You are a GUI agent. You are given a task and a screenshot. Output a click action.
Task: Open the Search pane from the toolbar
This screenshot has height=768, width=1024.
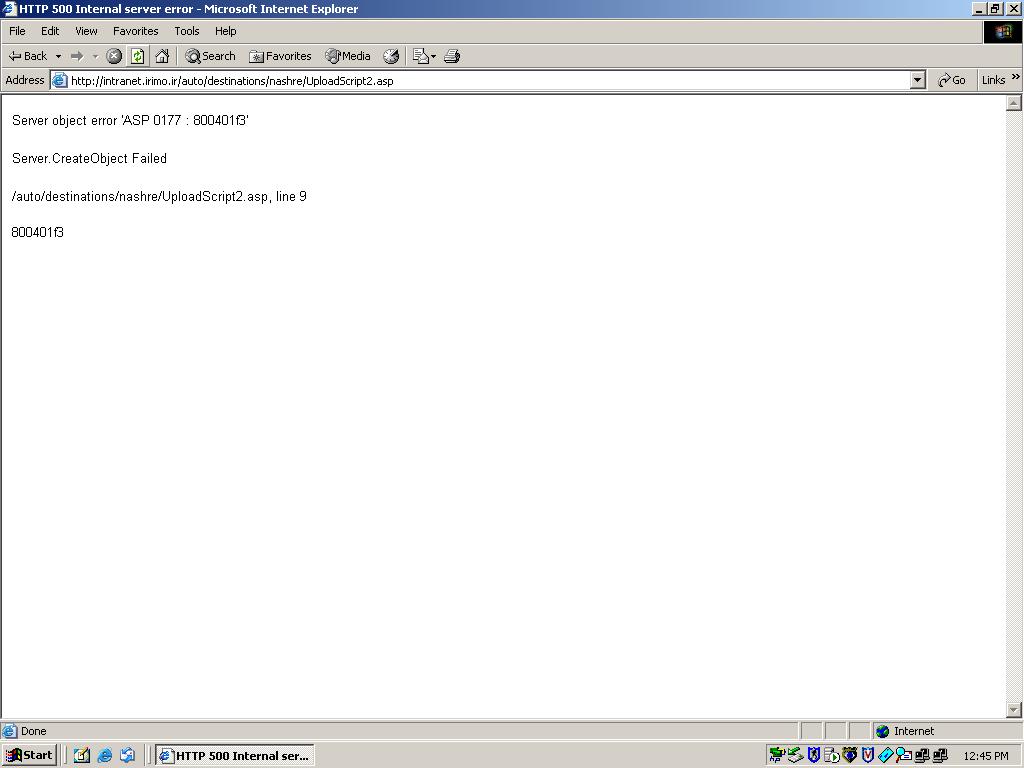tap(210, 56)
